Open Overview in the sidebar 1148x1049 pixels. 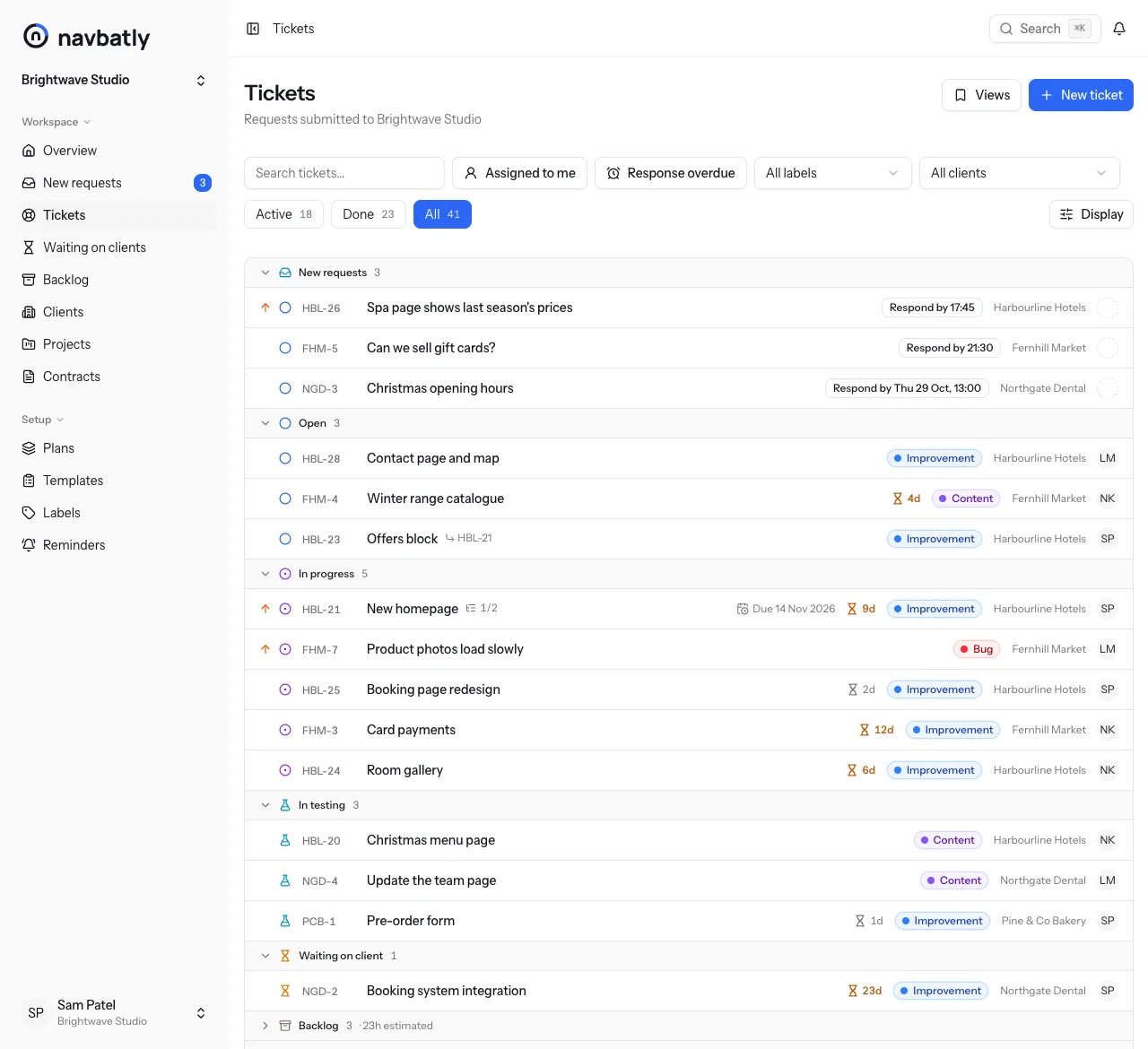pyautogui.click(x=115, y=151)
